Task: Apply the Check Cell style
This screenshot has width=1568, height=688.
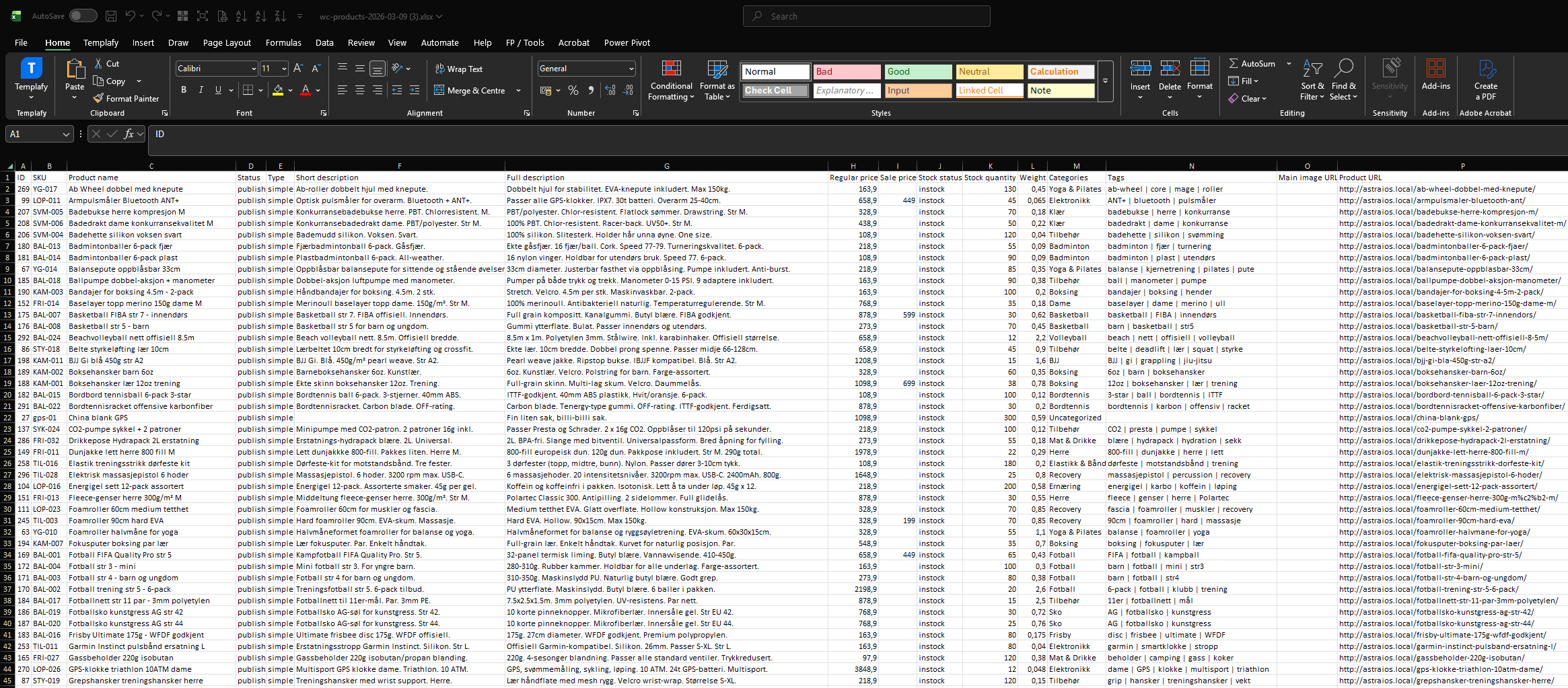Action: tap(776, 90)
